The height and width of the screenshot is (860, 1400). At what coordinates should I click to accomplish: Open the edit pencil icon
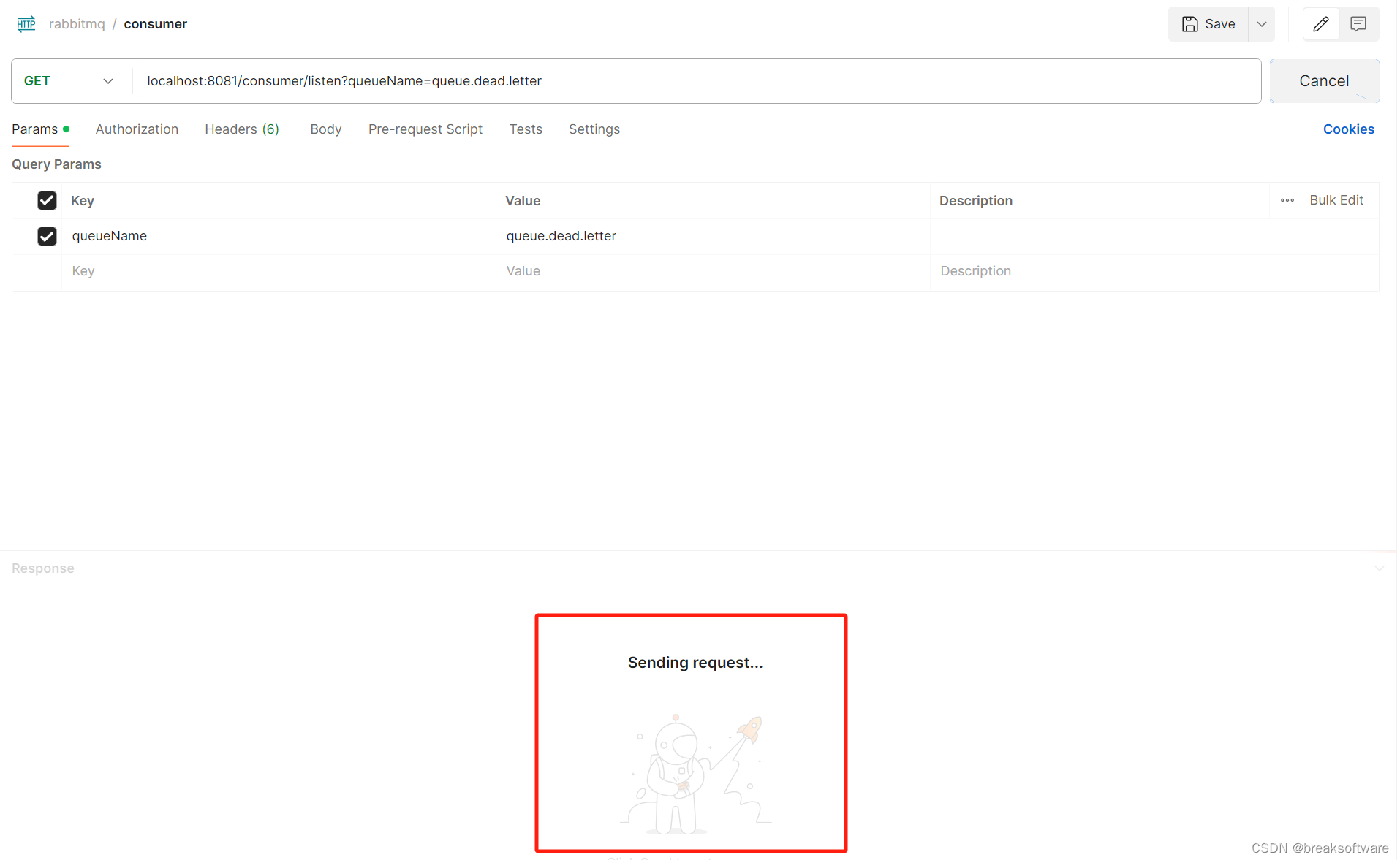tap(1320, 24)
